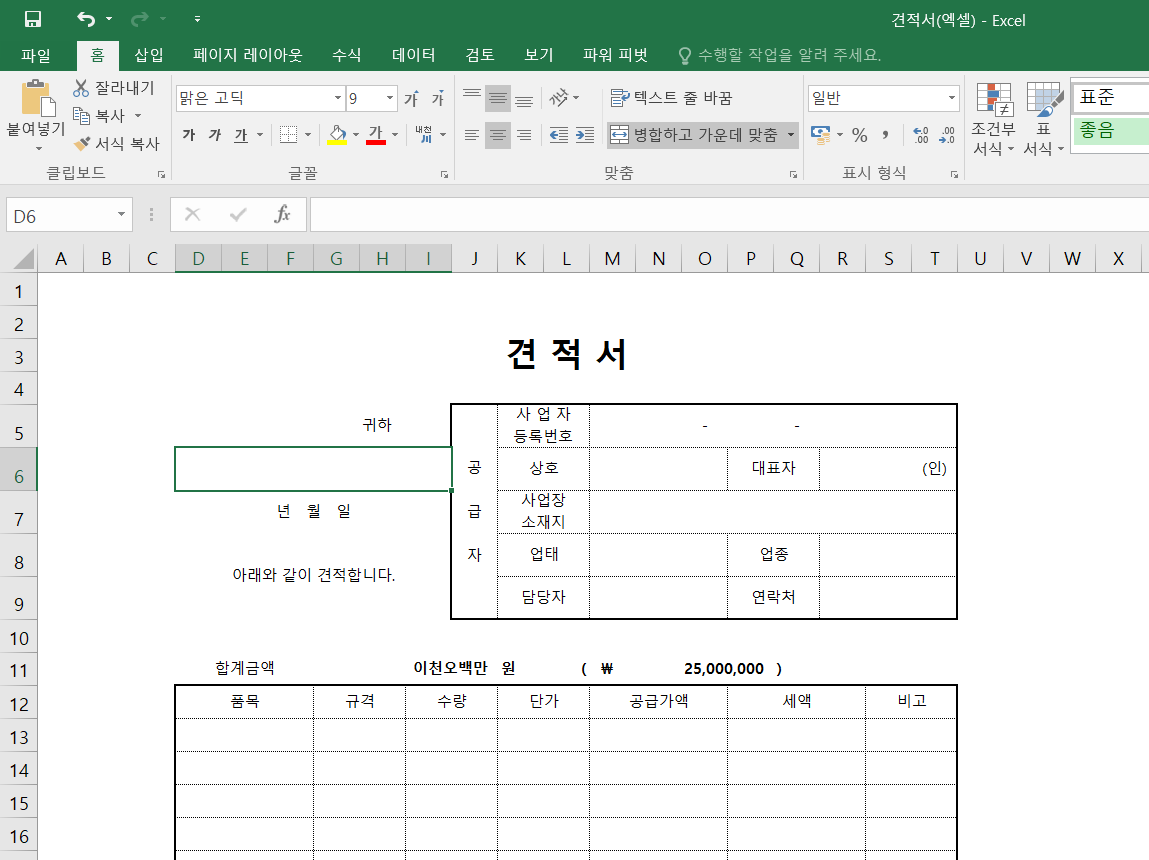Apply comma style format
This screenshot has height=860, width=1149.
886,135
